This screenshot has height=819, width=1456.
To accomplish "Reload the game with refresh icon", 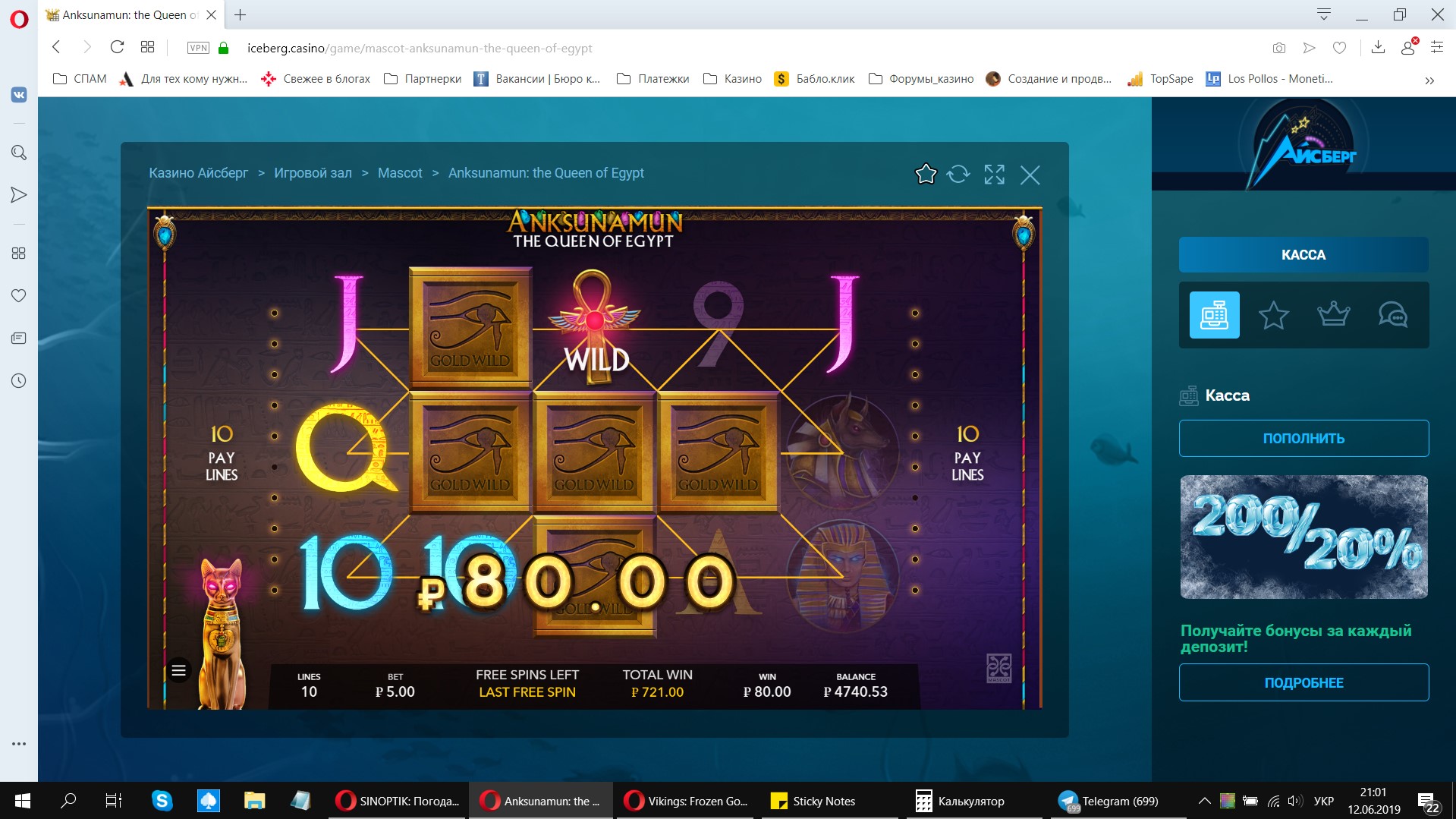I will click(x=958, y=175).
